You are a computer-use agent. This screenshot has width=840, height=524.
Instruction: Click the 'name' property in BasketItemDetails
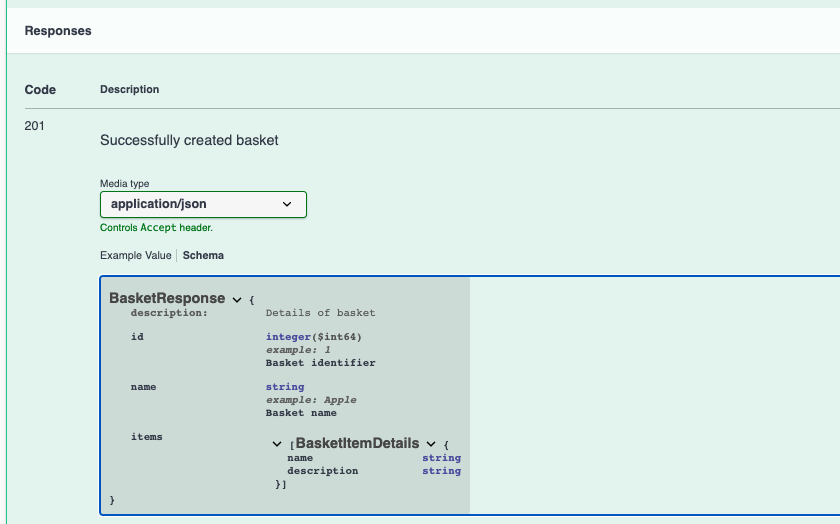tap(300, 458)
